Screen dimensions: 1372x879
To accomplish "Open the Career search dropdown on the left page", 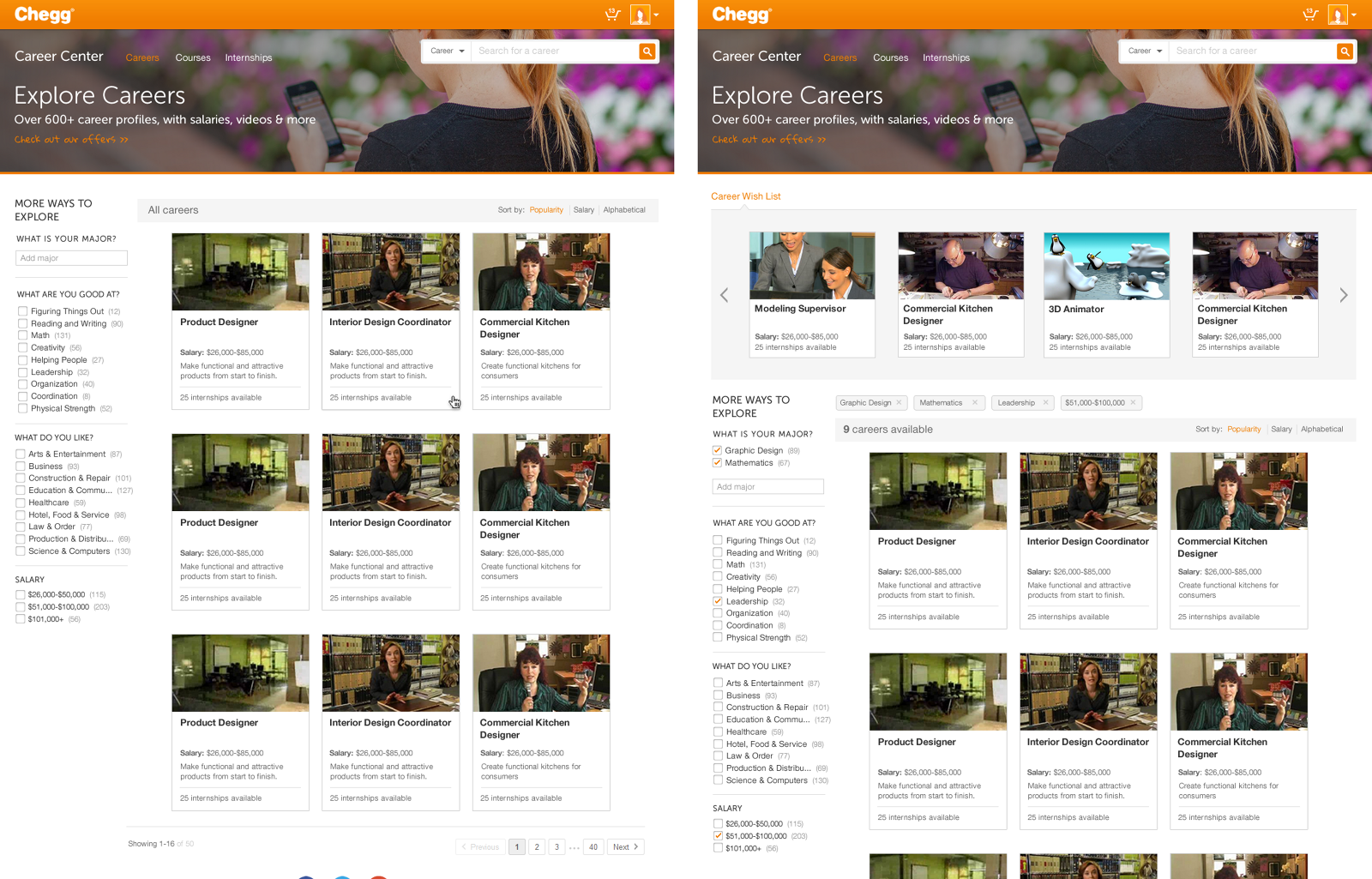I will pos(447,51).
